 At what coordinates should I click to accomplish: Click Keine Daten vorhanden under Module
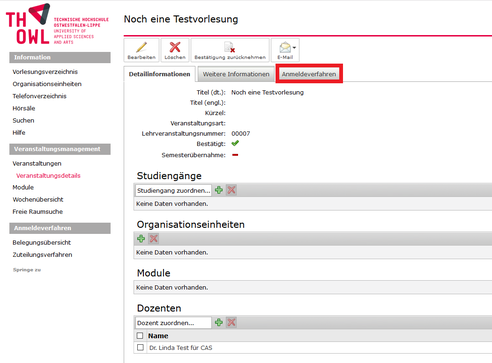point(172,287)
